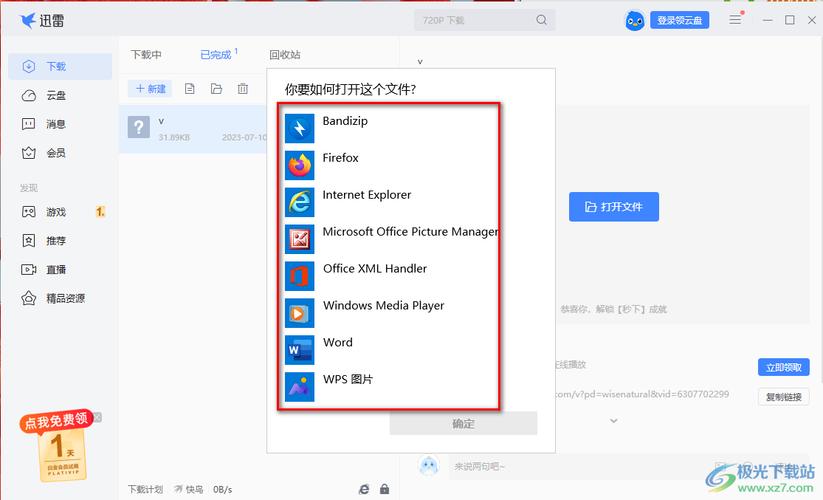
Task: Click the 0B/s speed indicator
Action: tap(223, 489)
